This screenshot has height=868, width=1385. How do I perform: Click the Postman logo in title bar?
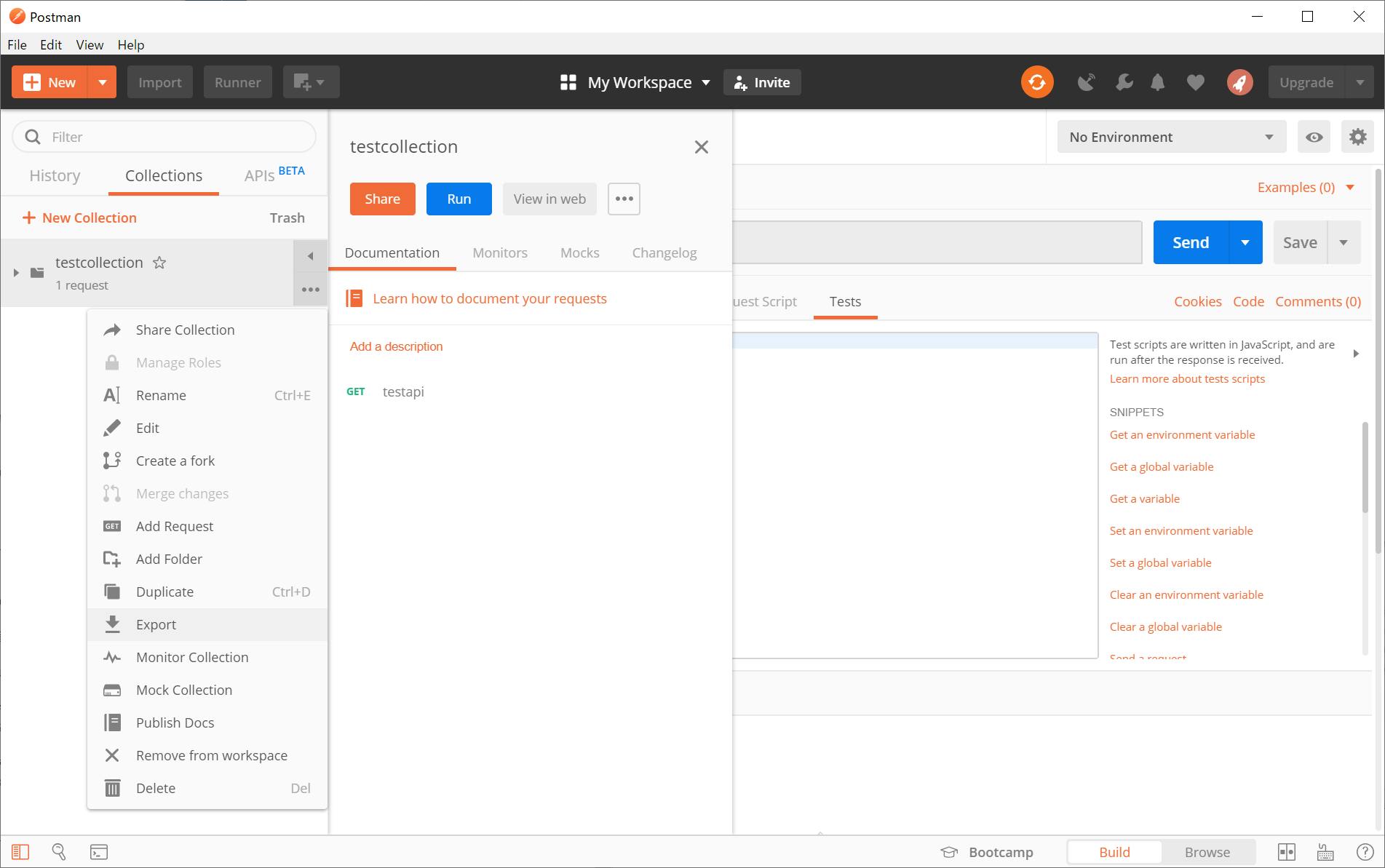point(17,17)
